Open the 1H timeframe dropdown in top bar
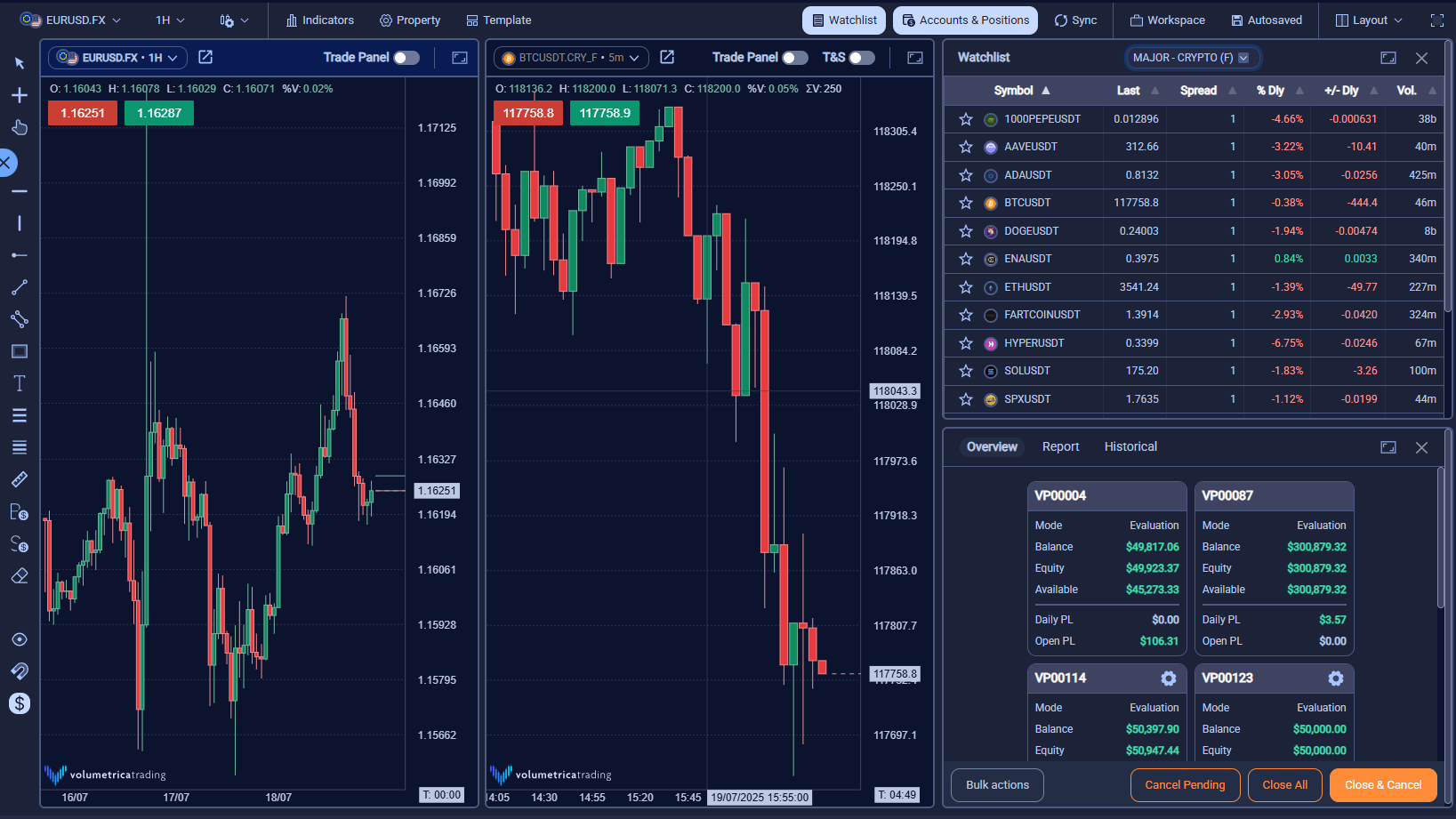This screenshot has width=1456, height=819. coord(170,20)
